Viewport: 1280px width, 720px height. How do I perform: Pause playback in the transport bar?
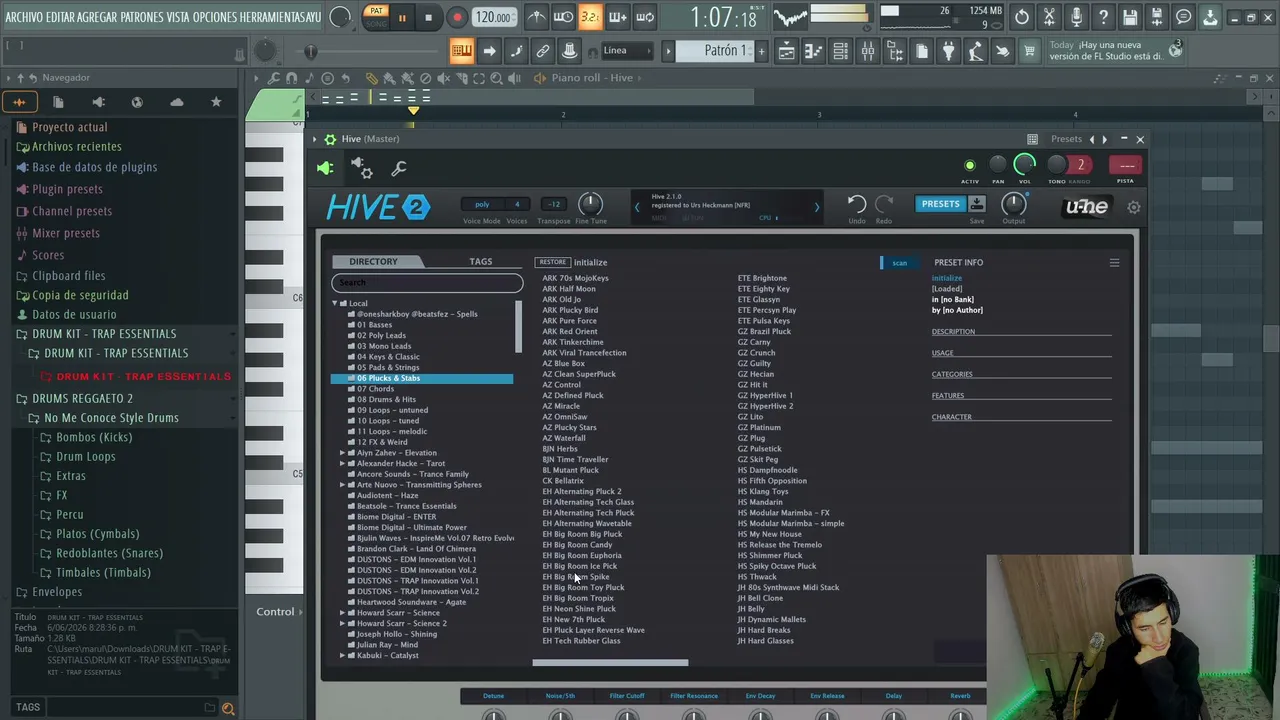(x=402, y=17)
